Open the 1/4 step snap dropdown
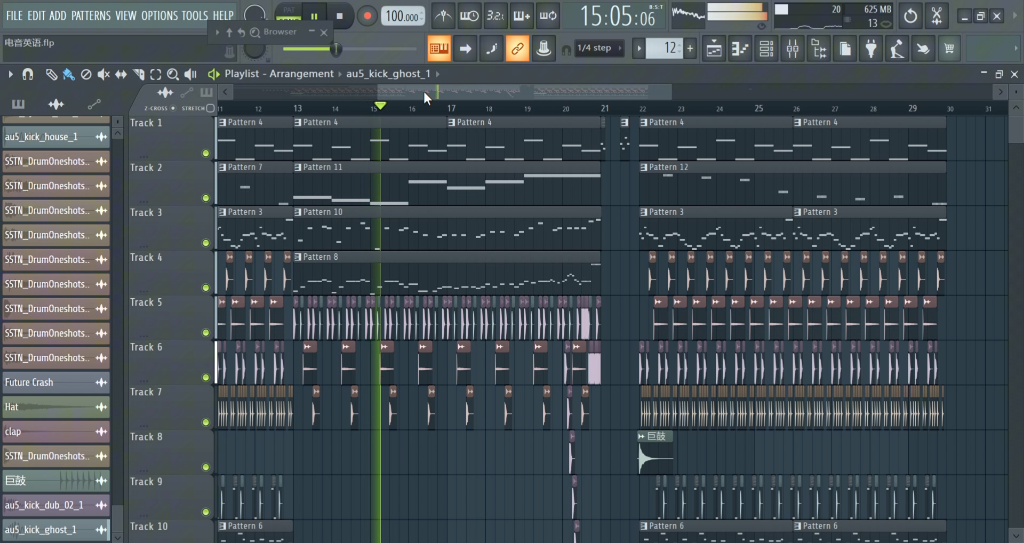1024x543 pixels. coord(598,48)
